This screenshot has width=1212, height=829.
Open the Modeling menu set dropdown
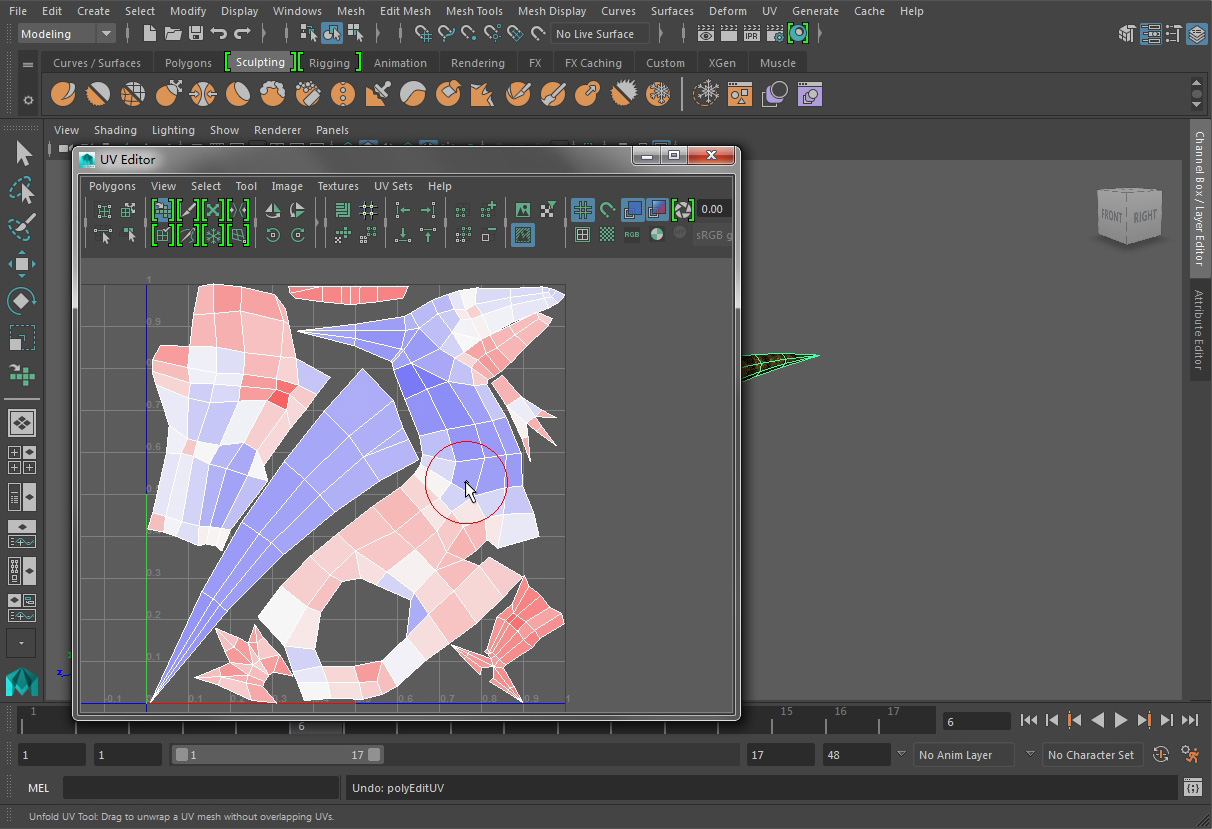point(67,34)
